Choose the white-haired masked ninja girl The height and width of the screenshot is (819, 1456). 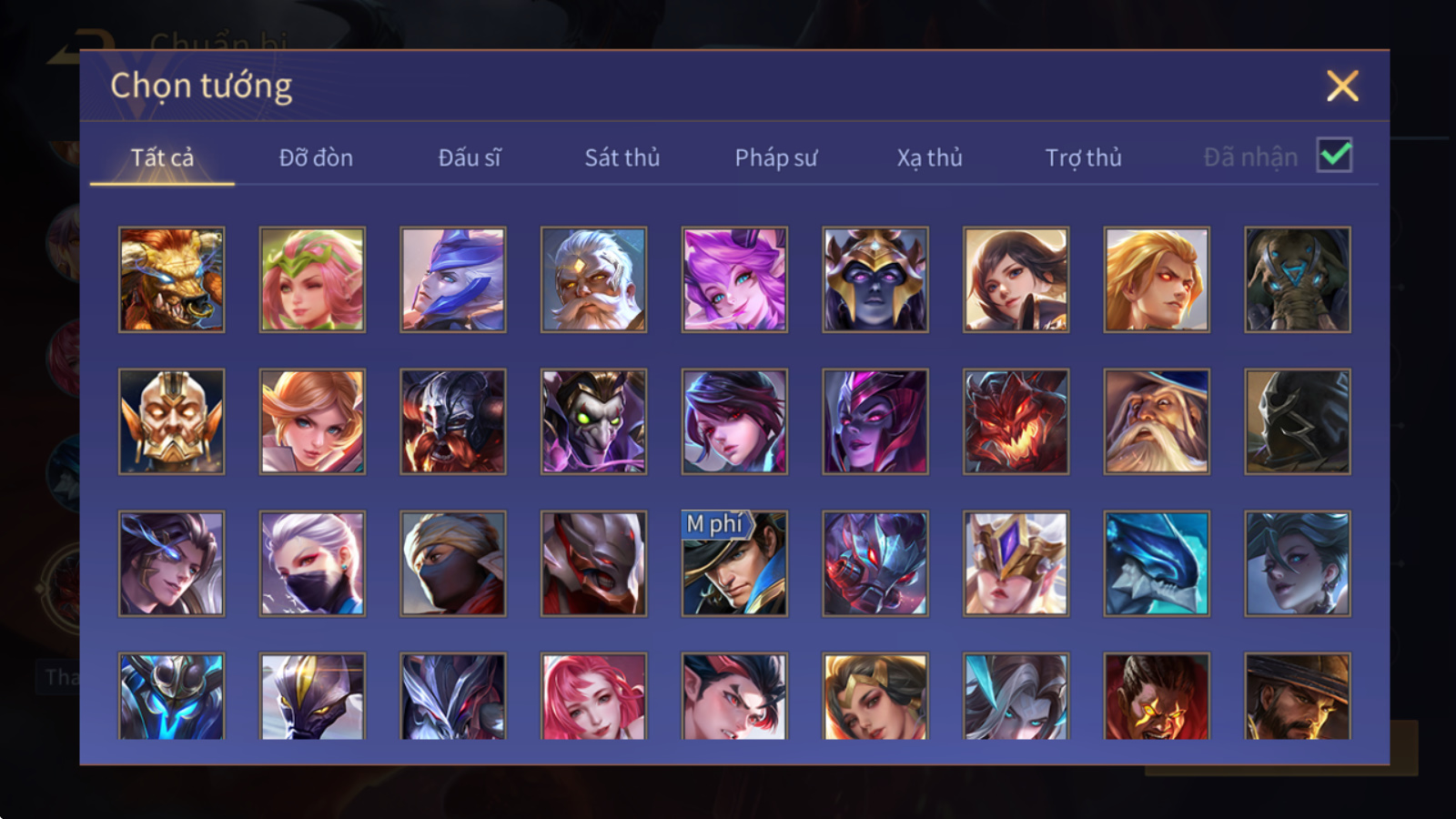[312, 563]
